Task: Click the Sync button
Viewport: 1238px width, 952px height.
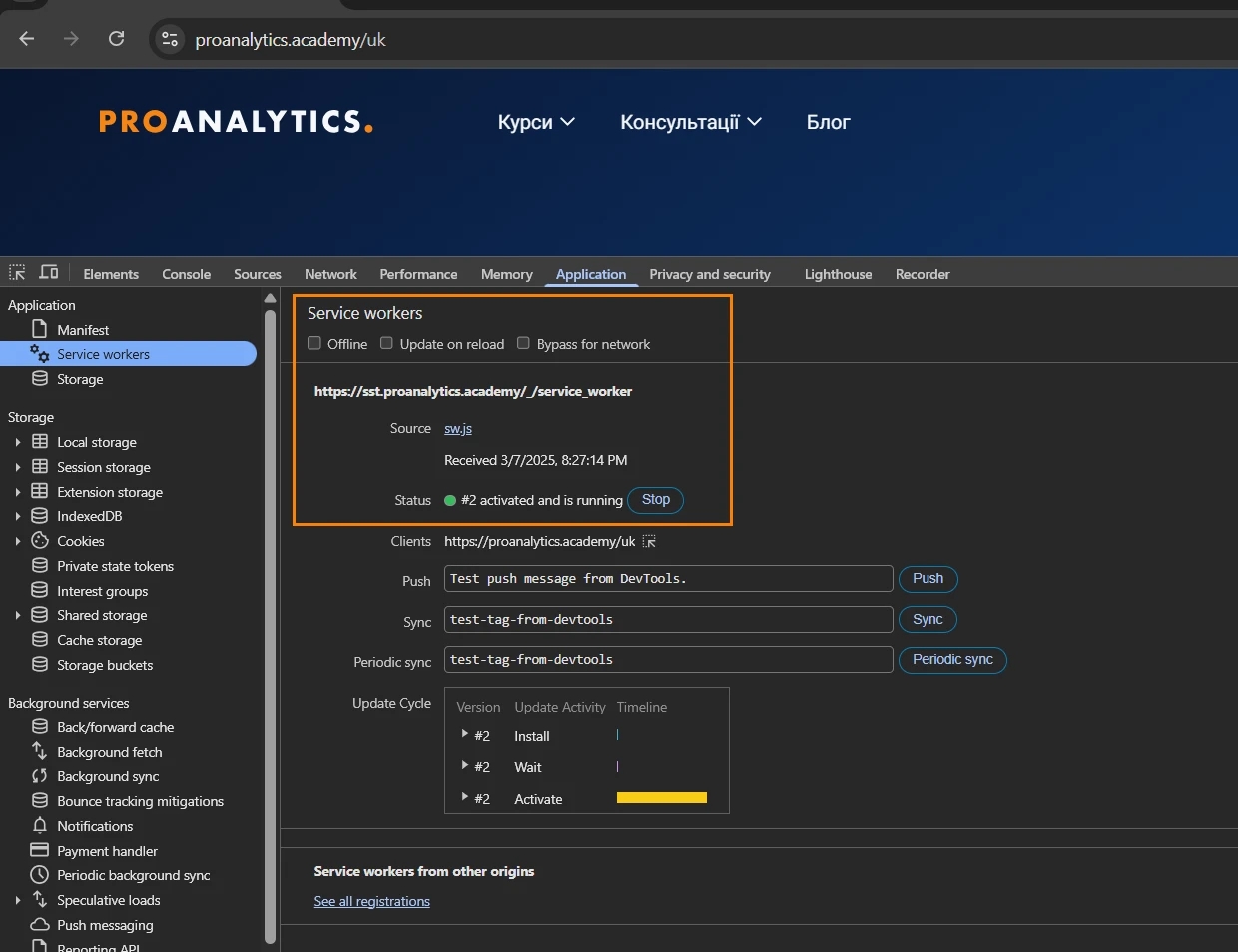Action: (x=928, y=620)
